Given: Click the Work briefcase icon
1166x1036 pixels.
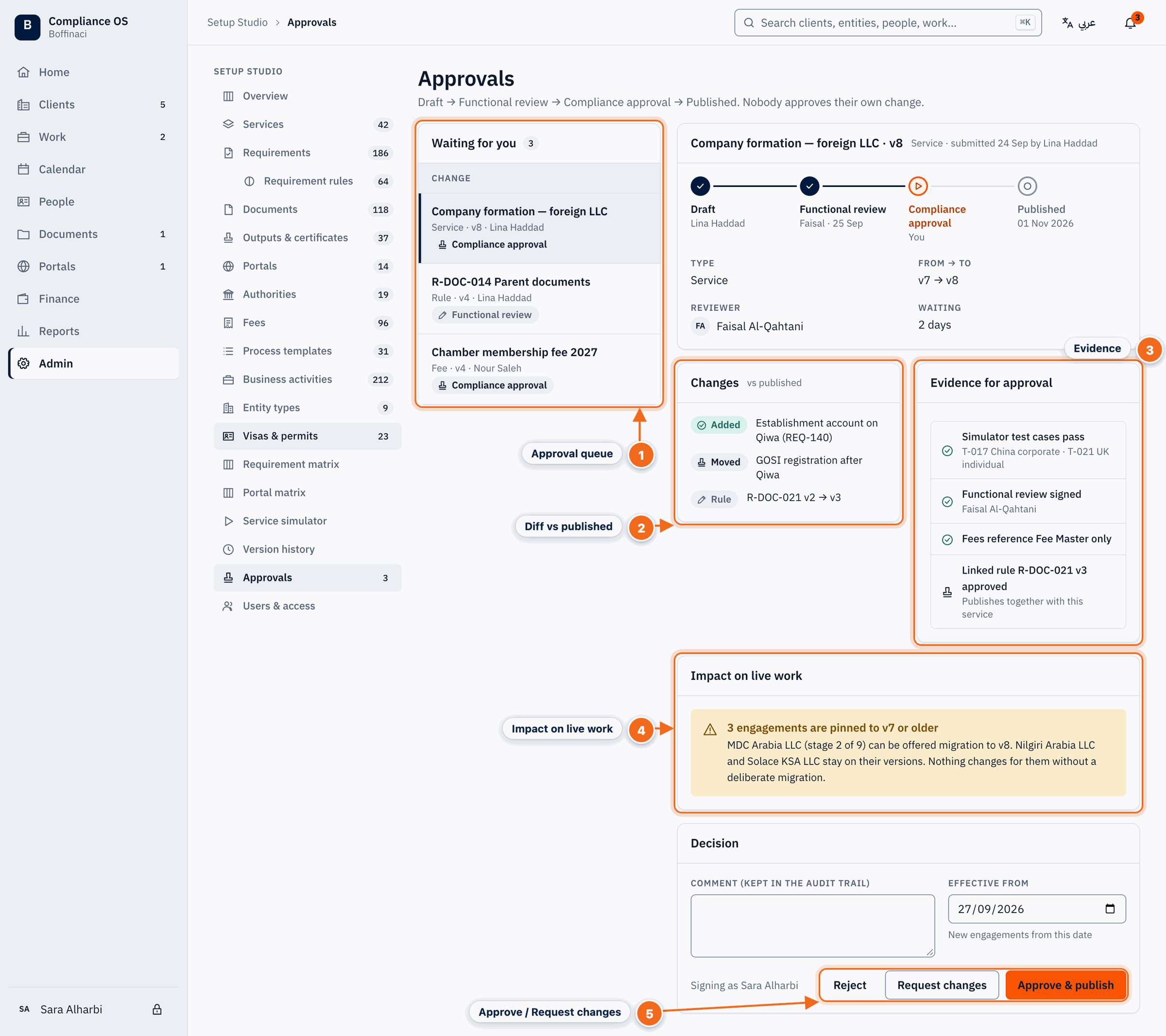Looking at the screenshot, I should pyautogui.click(x=23, y=137).
